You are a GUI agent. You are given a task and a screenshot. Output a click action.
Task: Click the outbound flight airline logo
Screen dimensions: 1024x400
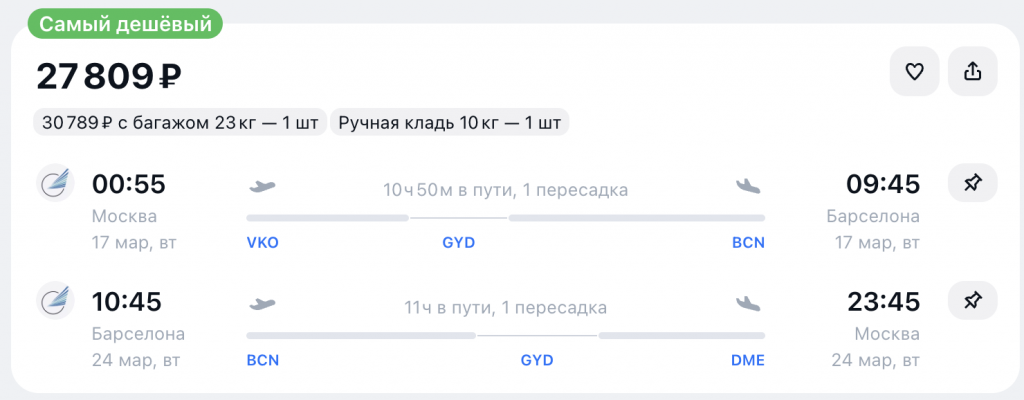point(55,183)
